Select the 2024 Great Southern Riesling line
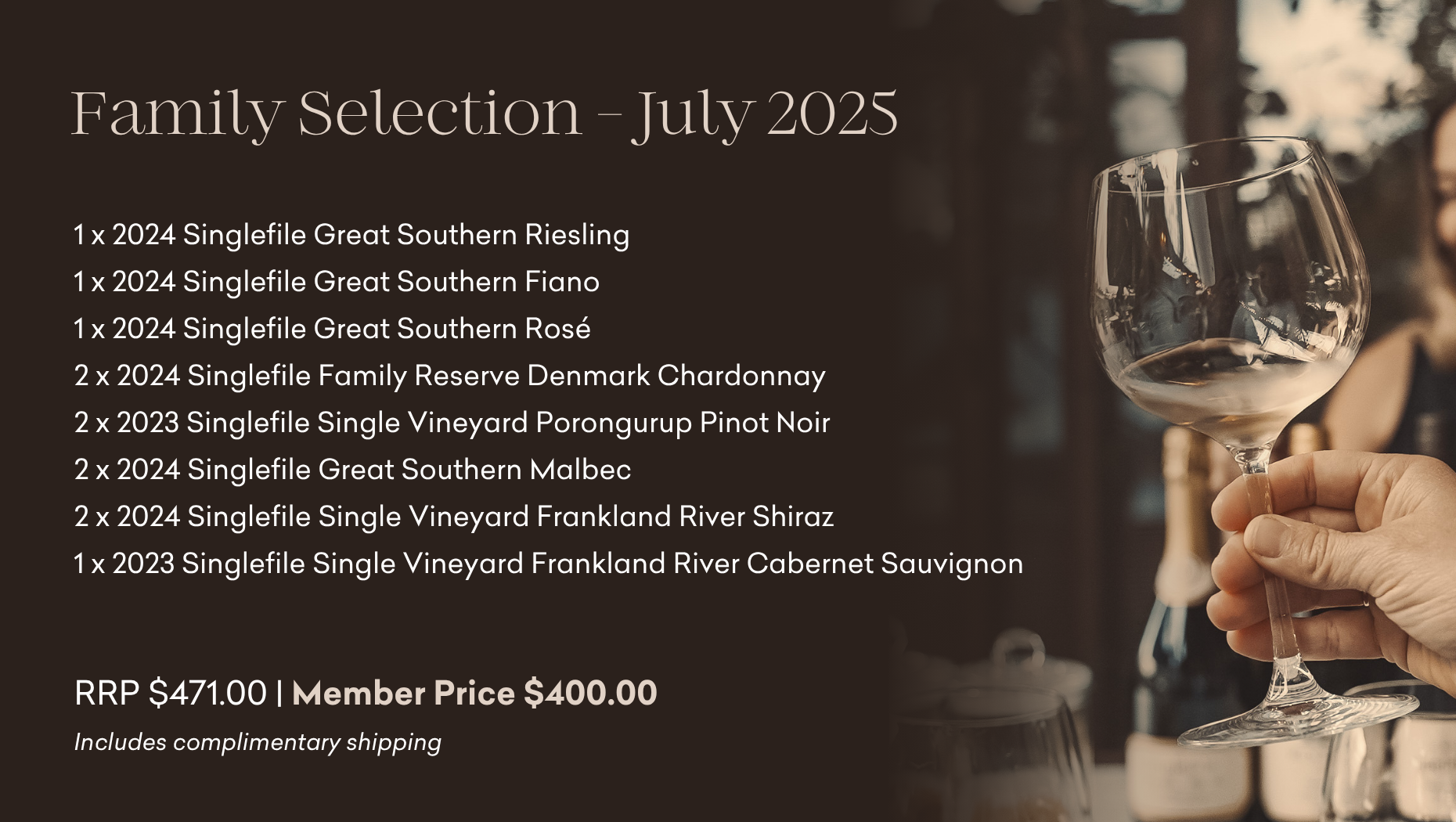The image size is (1456, 822). point(351,235)
